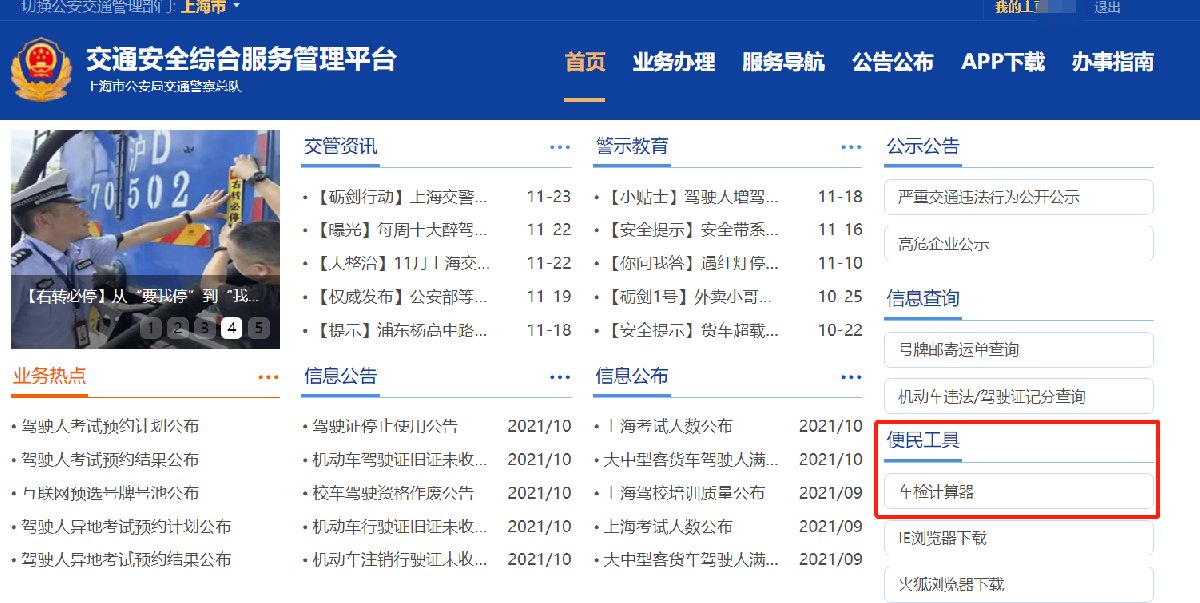Click IE浏览器下载 button
The width and height of the screenshot is (1200, 603).
(x=1019, y=538)
